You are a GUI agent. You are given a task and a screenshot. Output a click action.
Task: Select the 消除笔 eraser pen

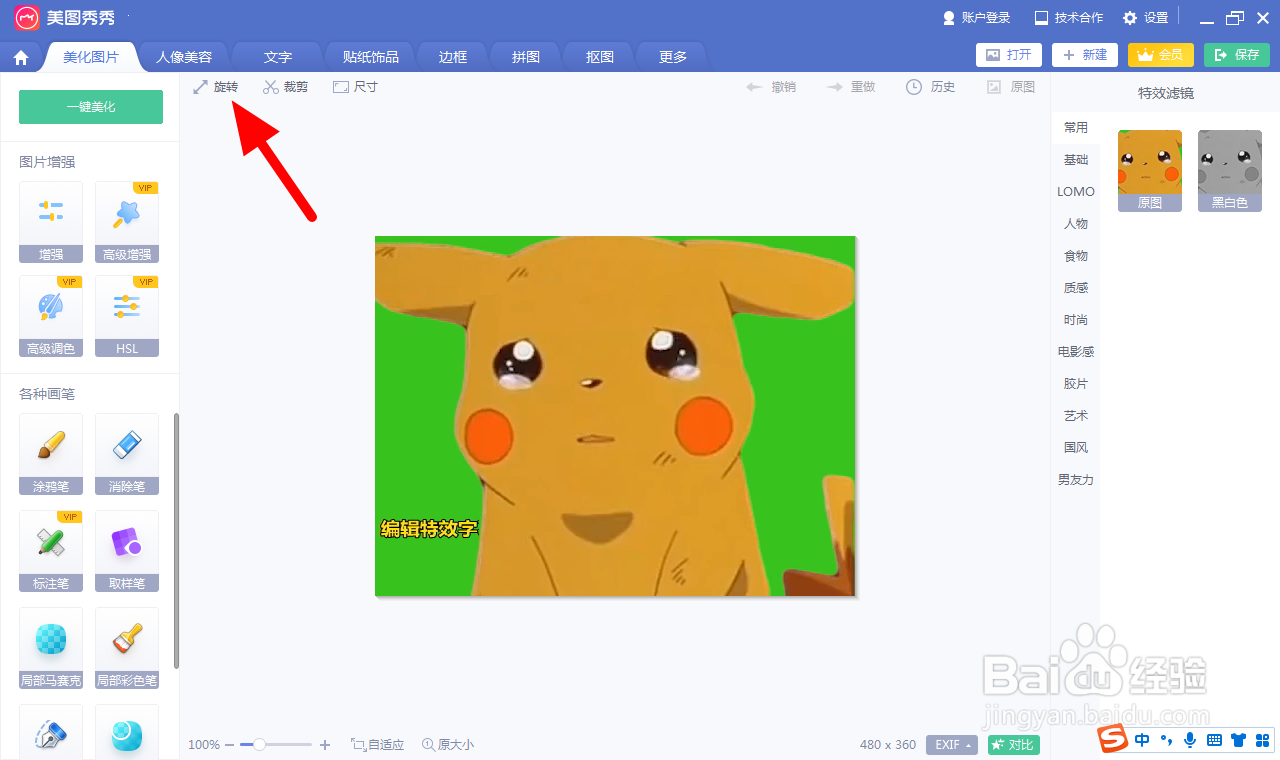[127, 454]
